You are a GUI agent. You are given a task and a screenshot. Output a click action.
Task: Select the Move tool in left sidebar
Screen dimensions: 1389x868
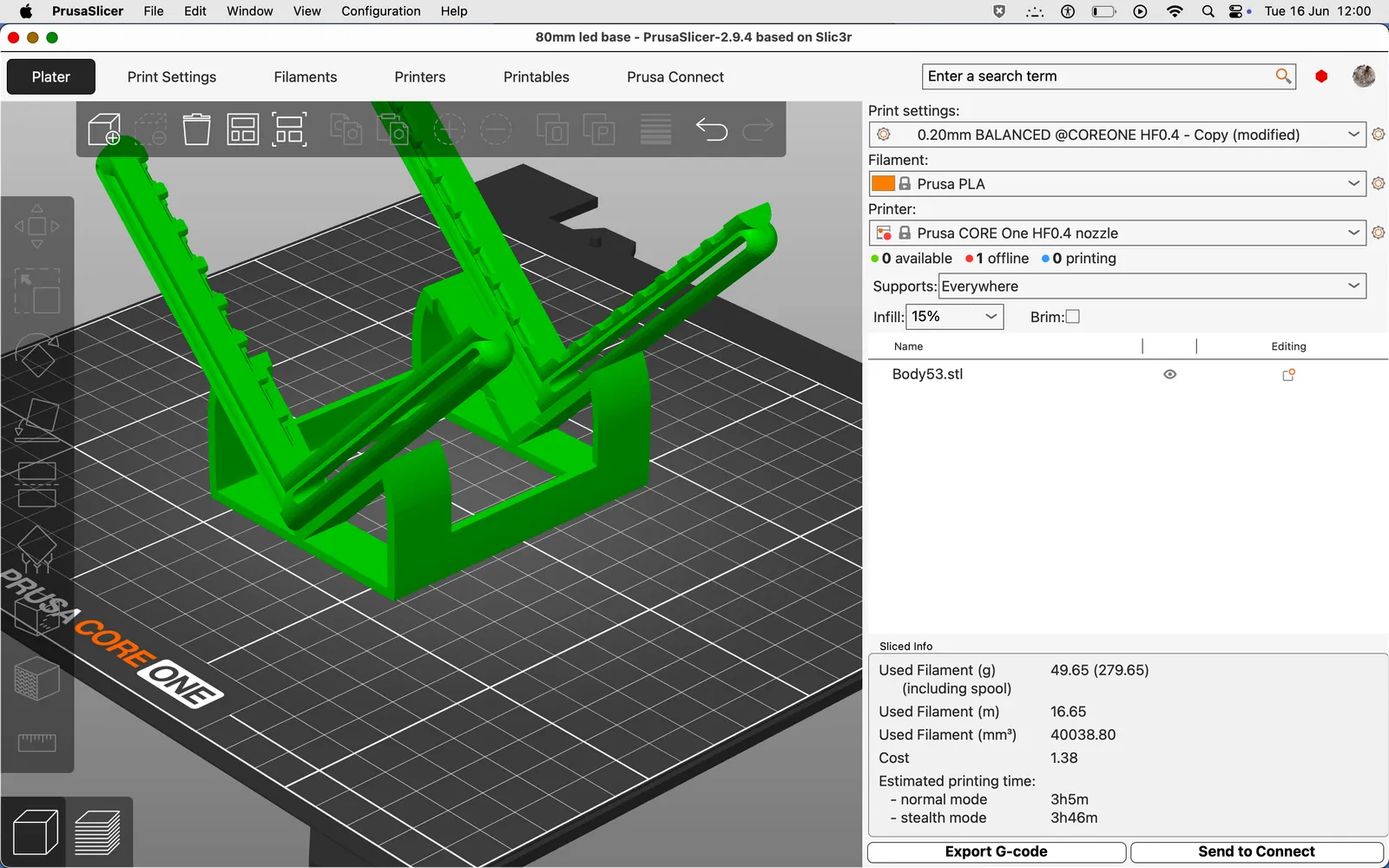[x=37, y=226]
